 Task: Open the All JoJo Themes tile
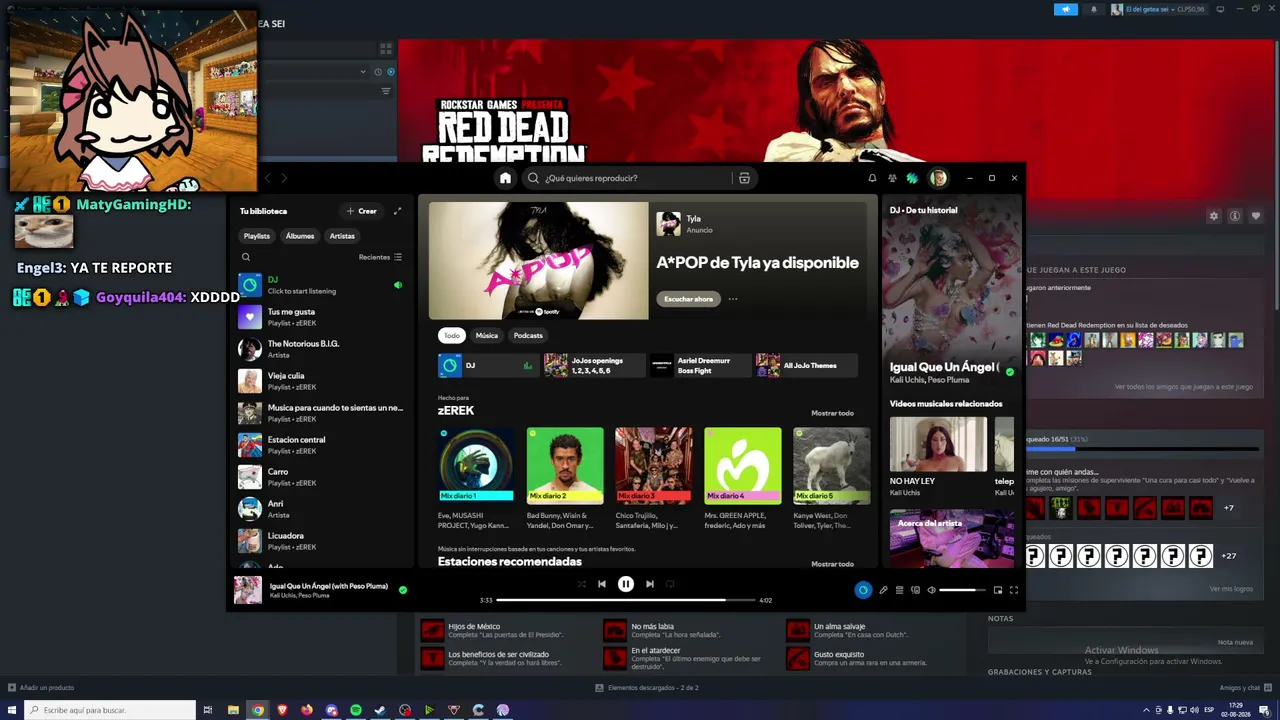[x=806, y=365]
